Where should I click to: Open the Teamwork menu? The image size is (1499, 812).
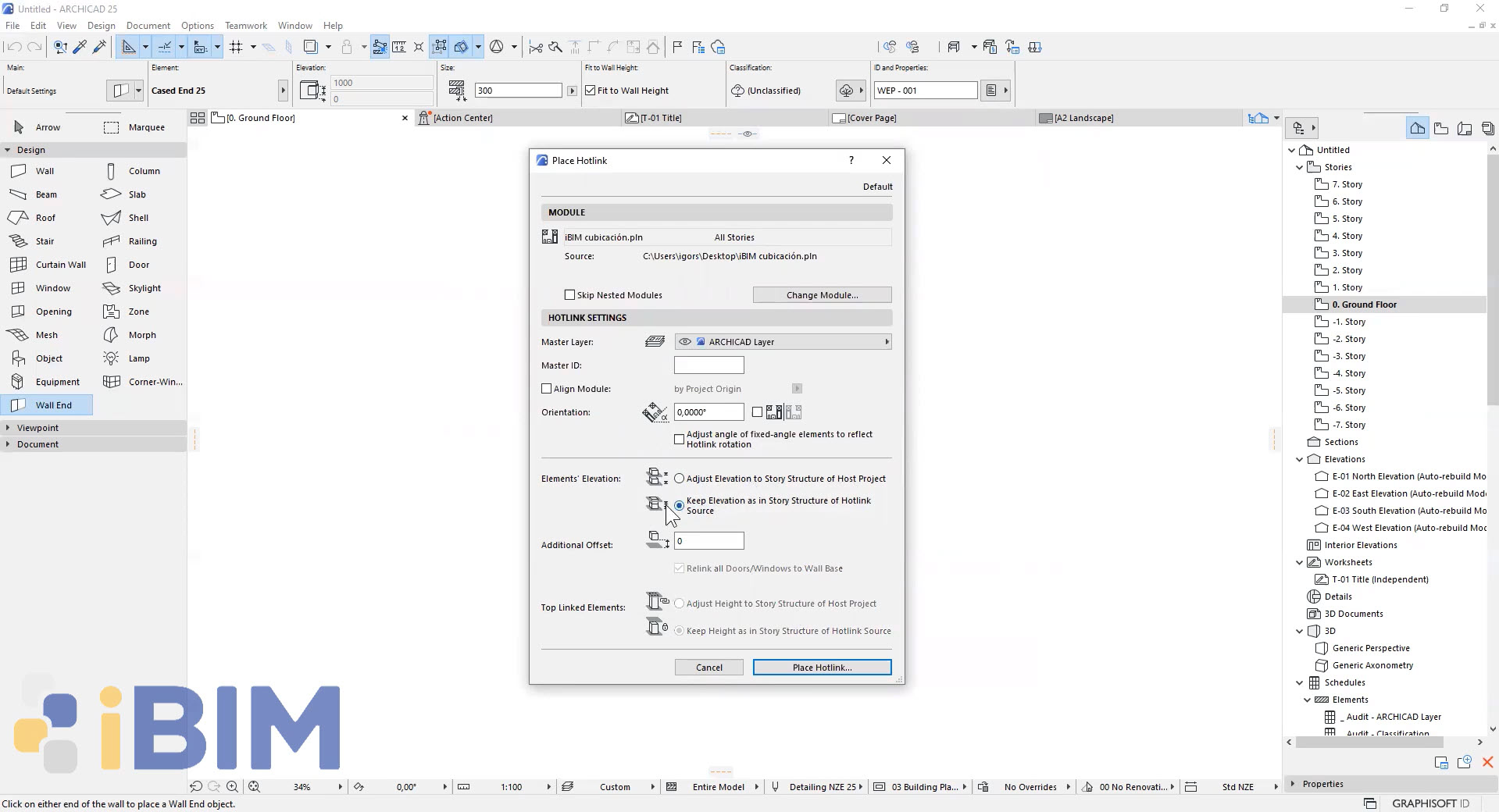(x=245, y=25)
